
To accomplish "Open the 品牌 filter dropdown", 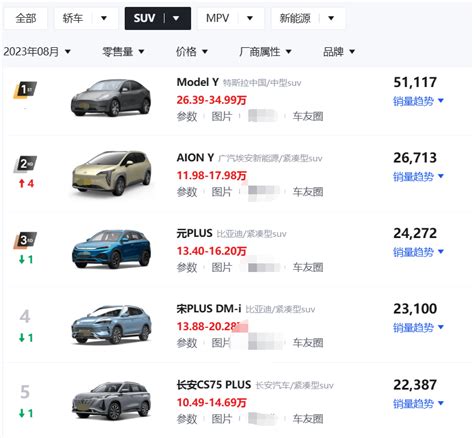I will (x=339, y=52).
